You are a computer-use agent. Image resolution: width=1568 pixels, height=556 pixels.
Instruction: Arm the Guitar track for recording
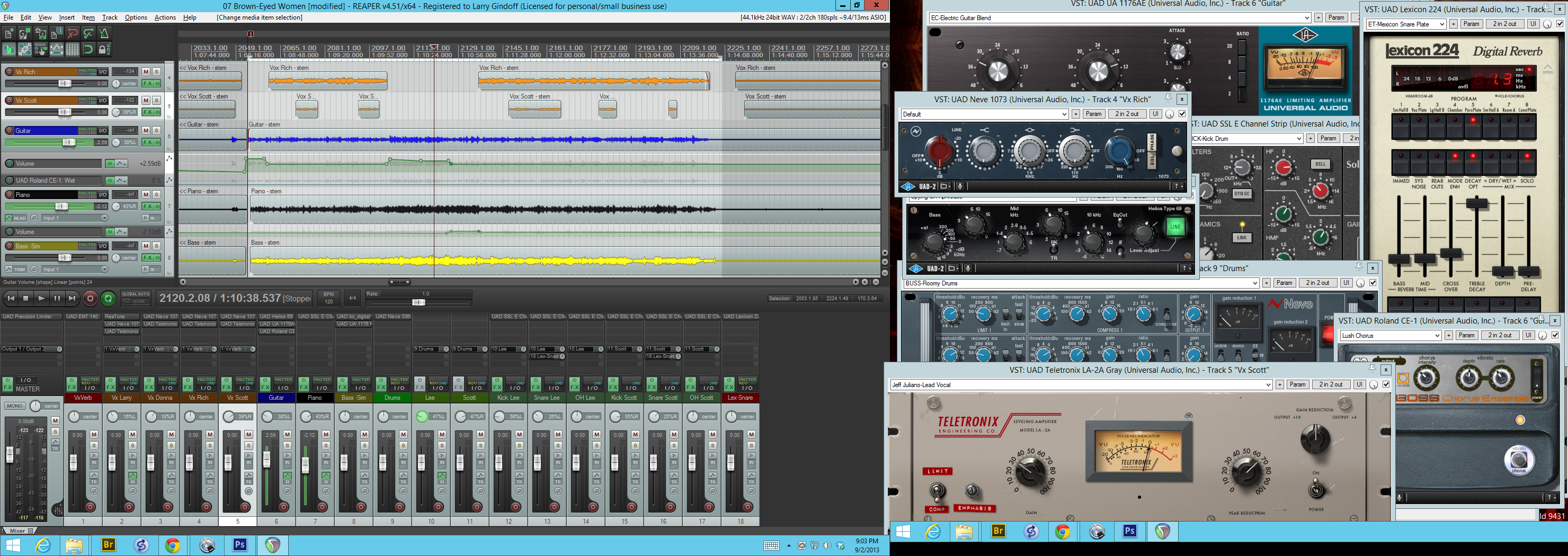(9, 130)
